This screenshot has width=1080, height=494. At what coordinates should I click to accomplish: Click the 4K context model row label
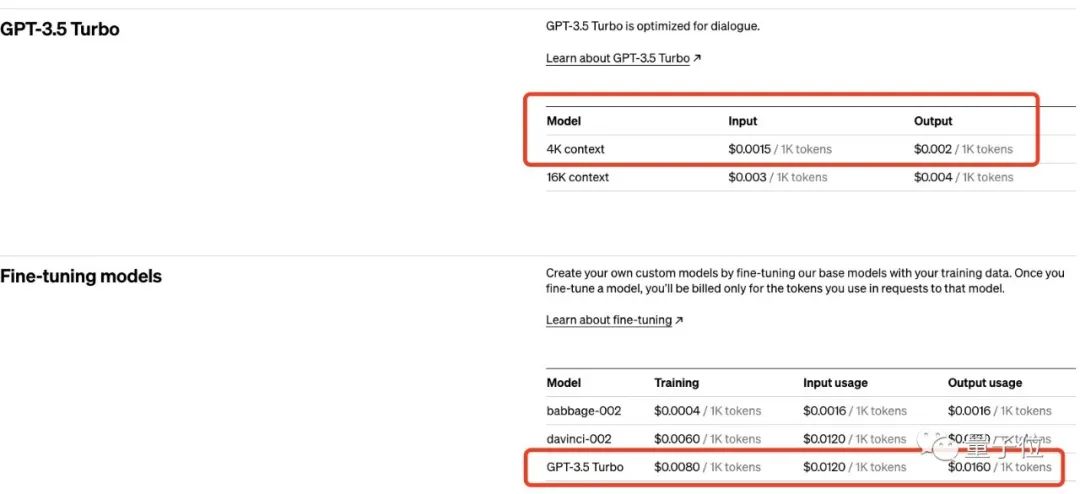pyautogui.click(x=576, y=149)
